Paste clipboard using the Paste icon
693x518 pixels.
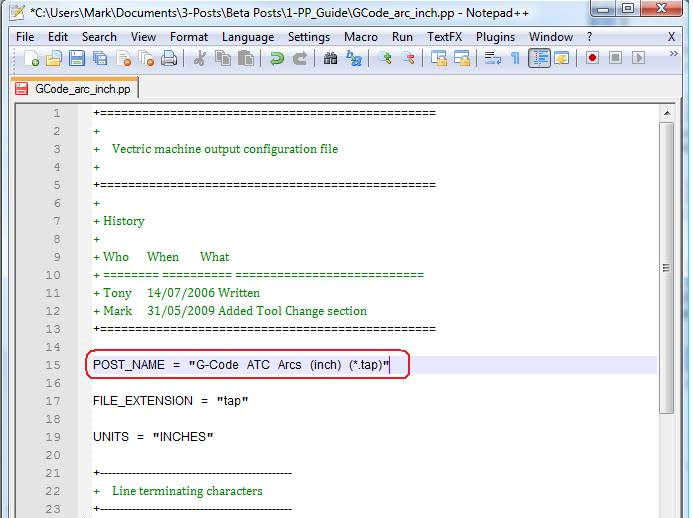coord(246,58)
